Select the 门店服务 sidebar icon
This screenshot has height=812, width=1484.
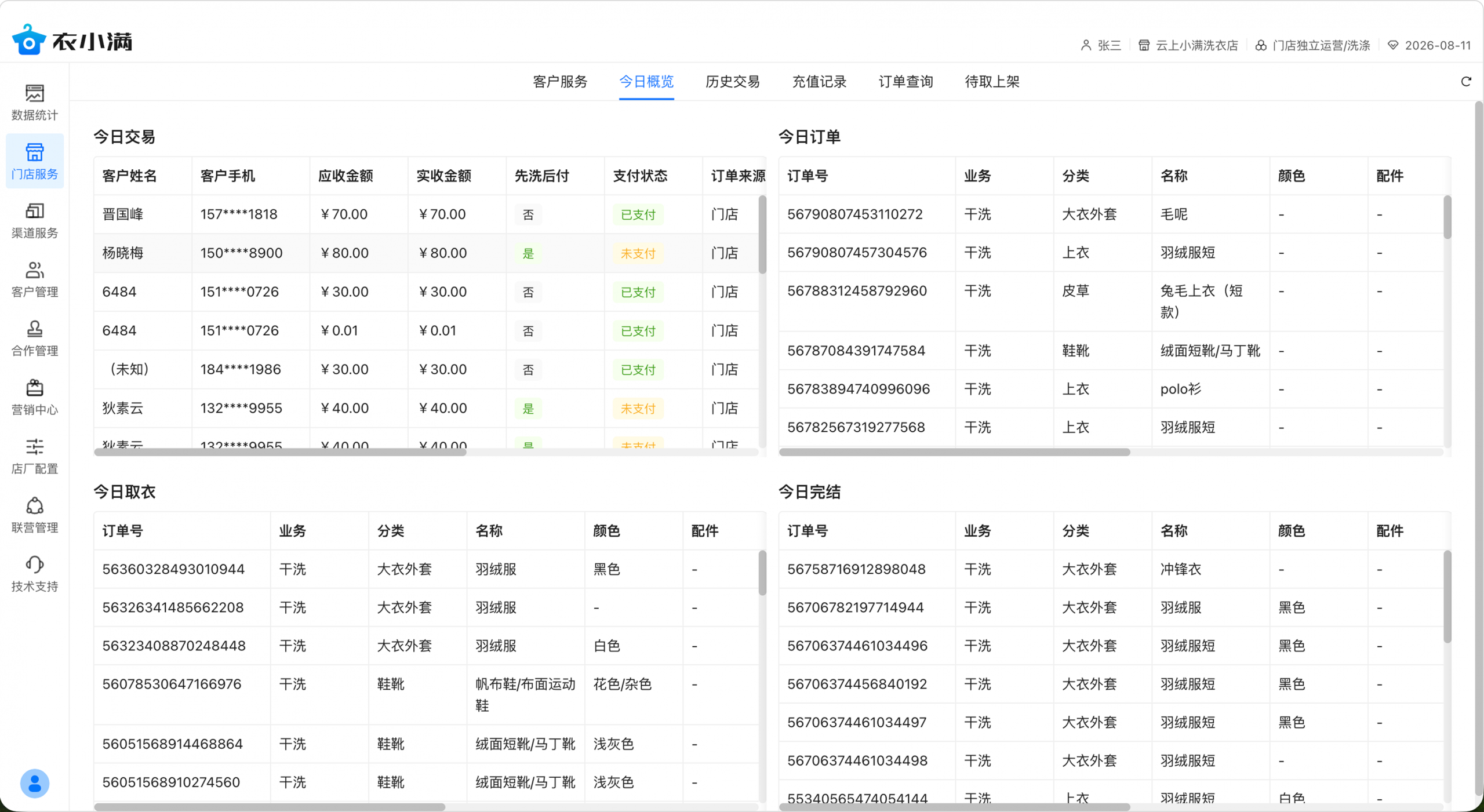pos(34,152)
